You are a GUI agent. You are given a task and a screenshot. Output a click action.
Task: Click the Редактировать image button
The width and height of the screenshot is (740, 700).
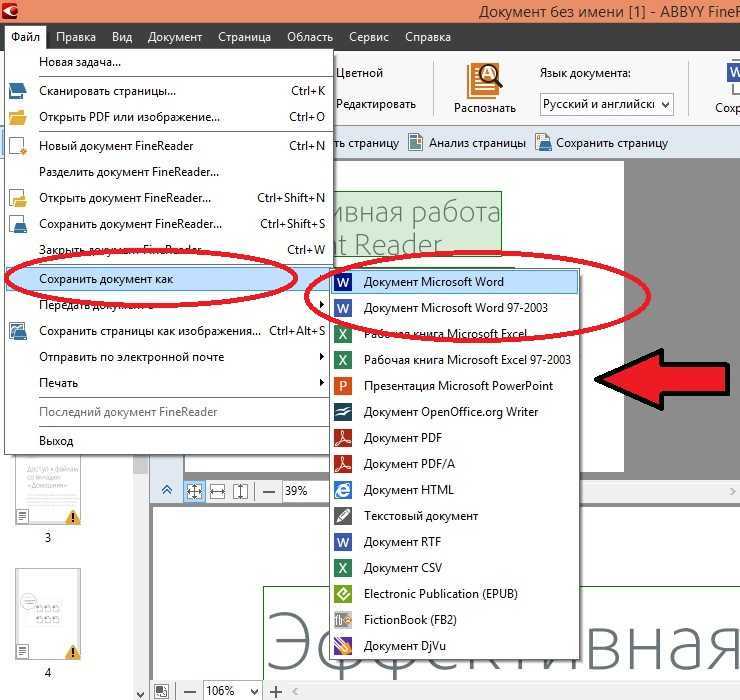(376, 104)
